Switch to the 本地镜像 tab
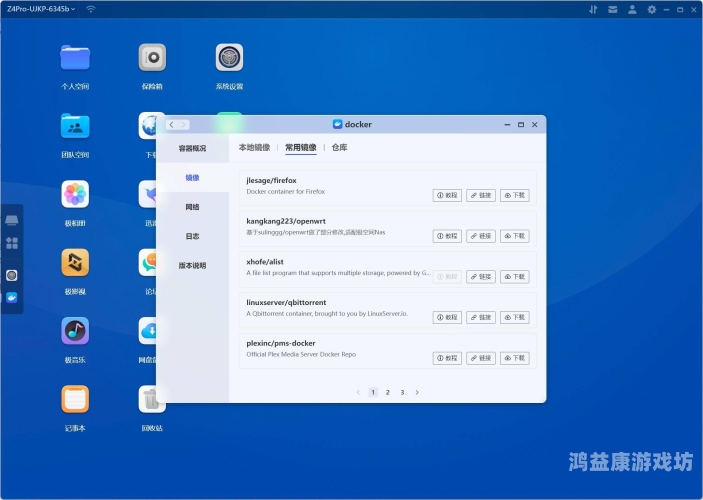 click(254, 148)
